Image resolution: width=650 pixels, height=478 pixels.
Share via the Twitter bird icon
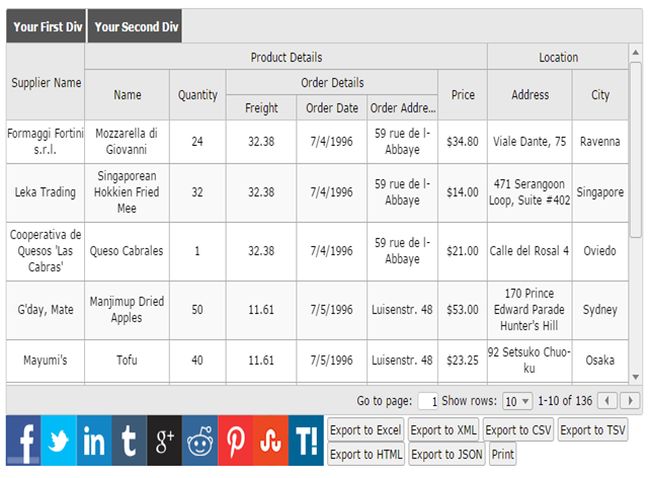(x=58, y=440)
